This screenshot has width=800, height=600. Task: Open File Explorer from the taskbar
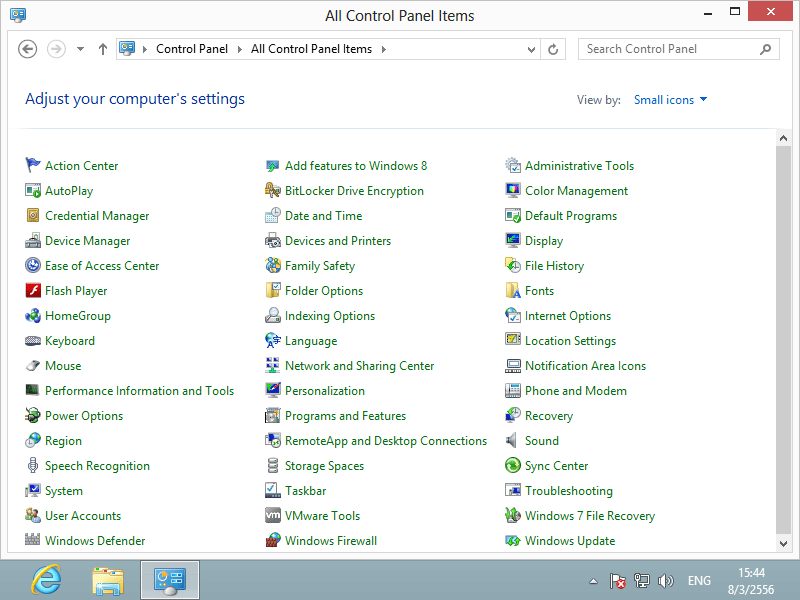click(x=108, y=580)
